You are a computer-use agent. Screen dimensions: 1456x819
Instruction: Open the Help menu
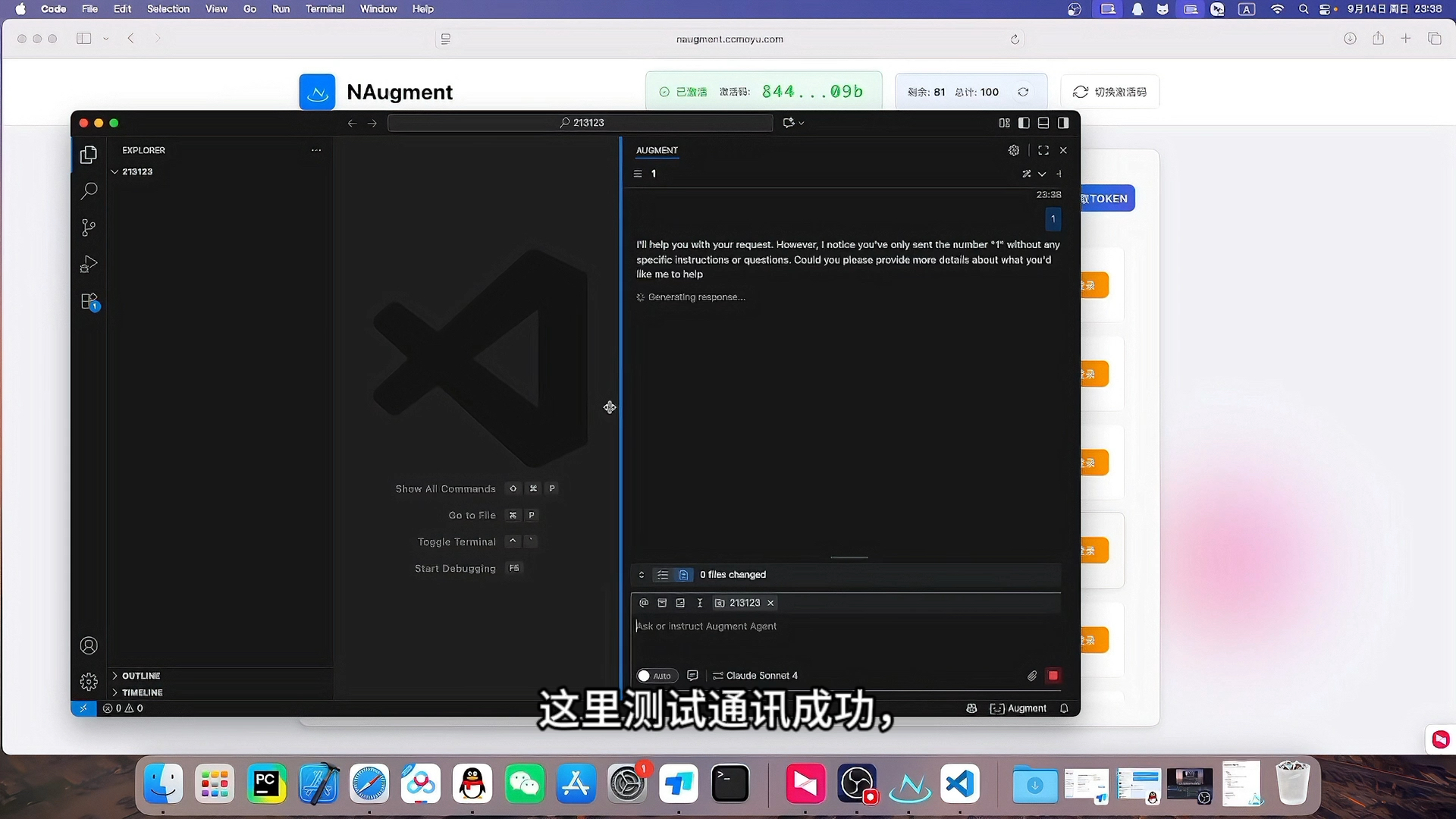click(x=422, y=9)
